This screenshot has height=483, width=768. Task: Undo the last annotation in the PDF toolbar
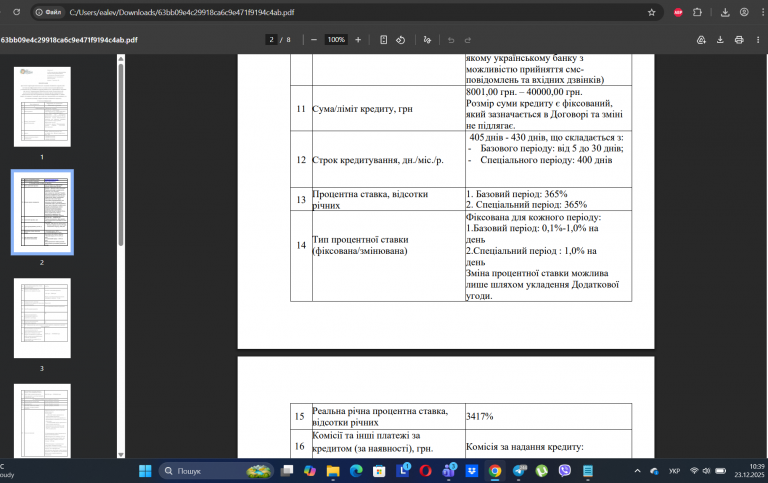point(451,40)
